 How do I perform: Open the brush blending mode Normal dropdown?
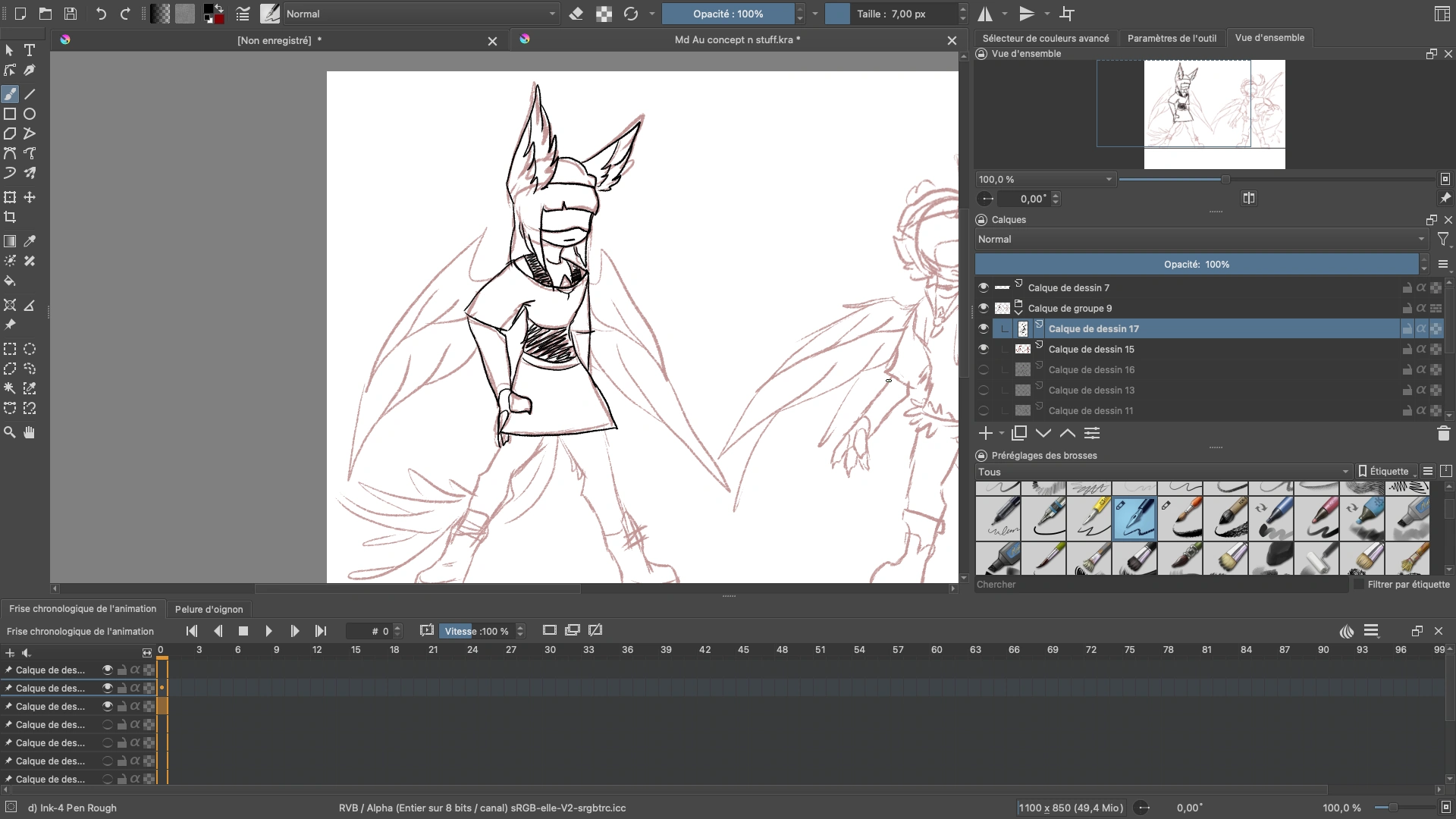pos(421,14)
